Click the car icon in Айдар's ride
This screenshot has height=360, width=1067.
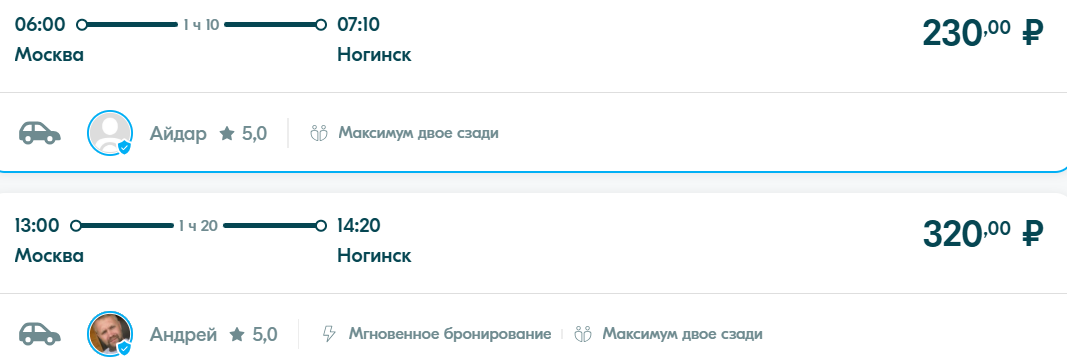(x=39, y=133)
